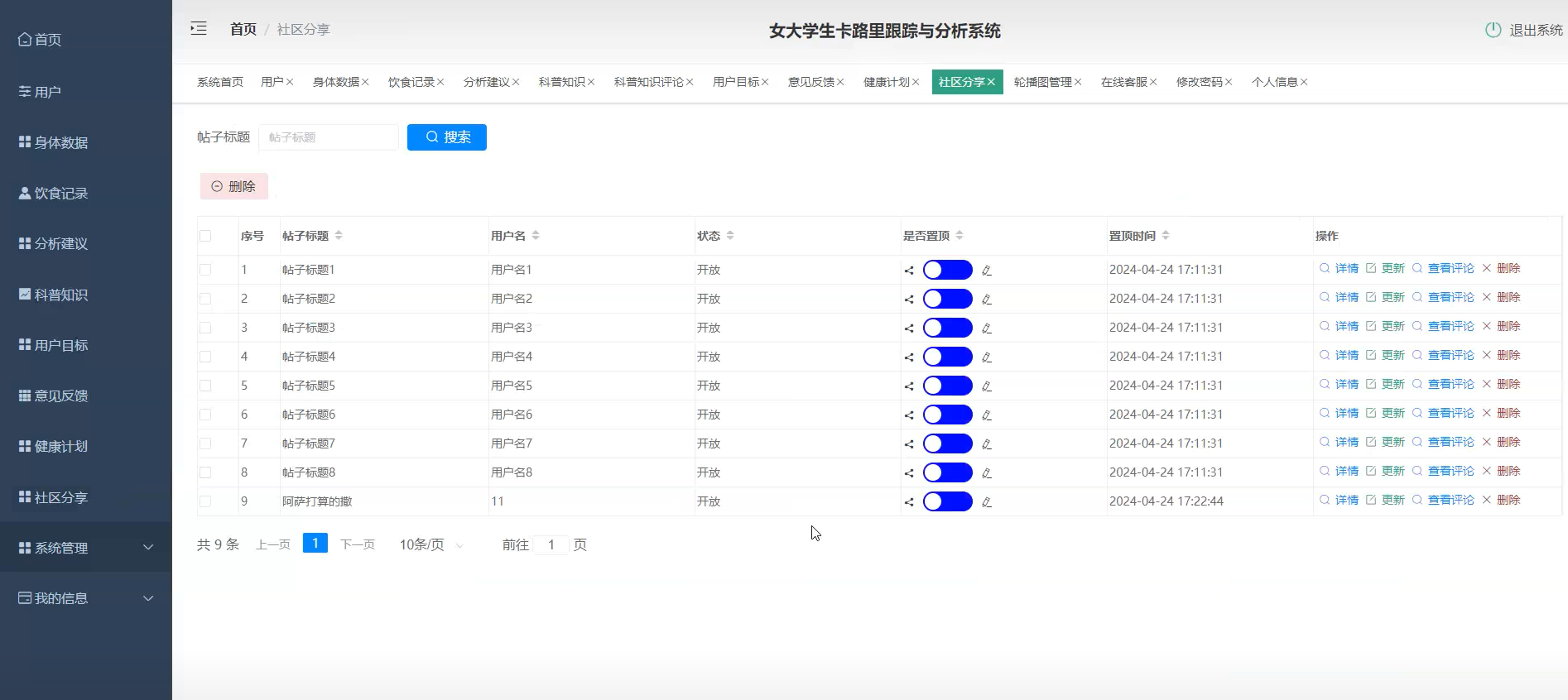Click the page jump number field
The height and width of the screenshot is (700, 1568).
tap(551, 544)
